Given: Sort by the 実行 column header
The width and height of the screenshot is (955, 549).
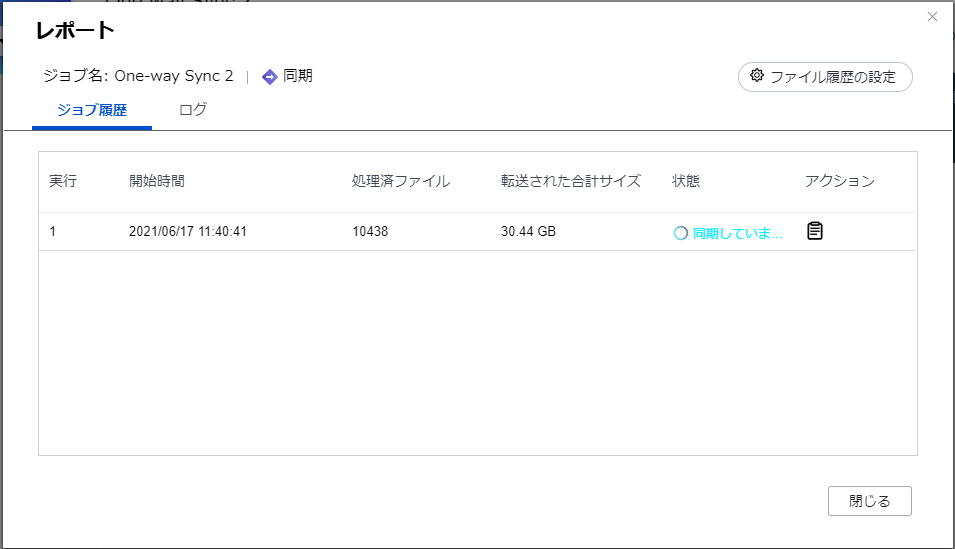Looking at the screenshot, I should (x=63, y=181).
